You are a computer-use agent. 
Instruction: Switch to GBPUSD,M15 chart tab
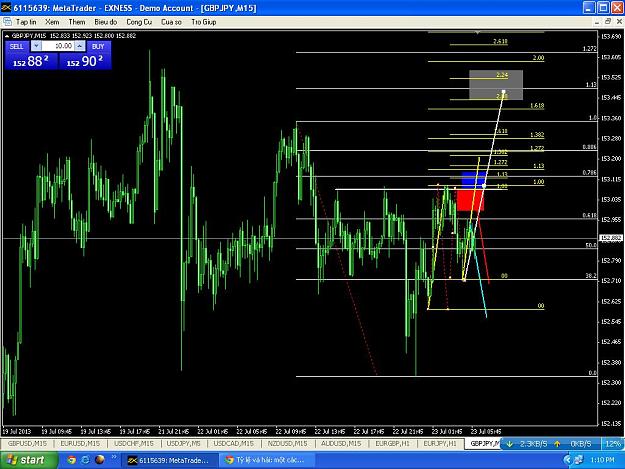(x=27, y=443)
